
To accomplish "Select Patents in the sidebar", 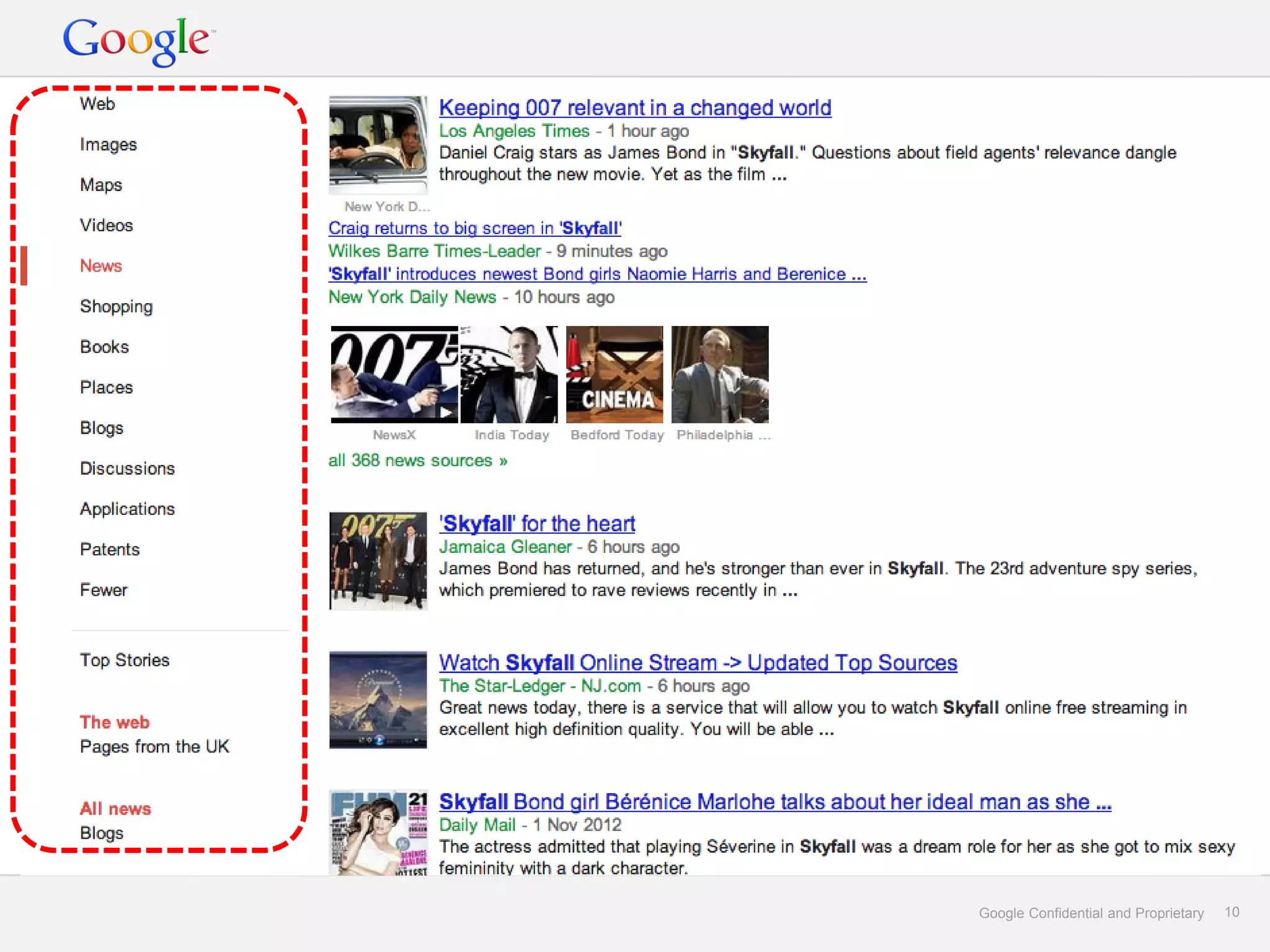I will click(x=110, y=549).
